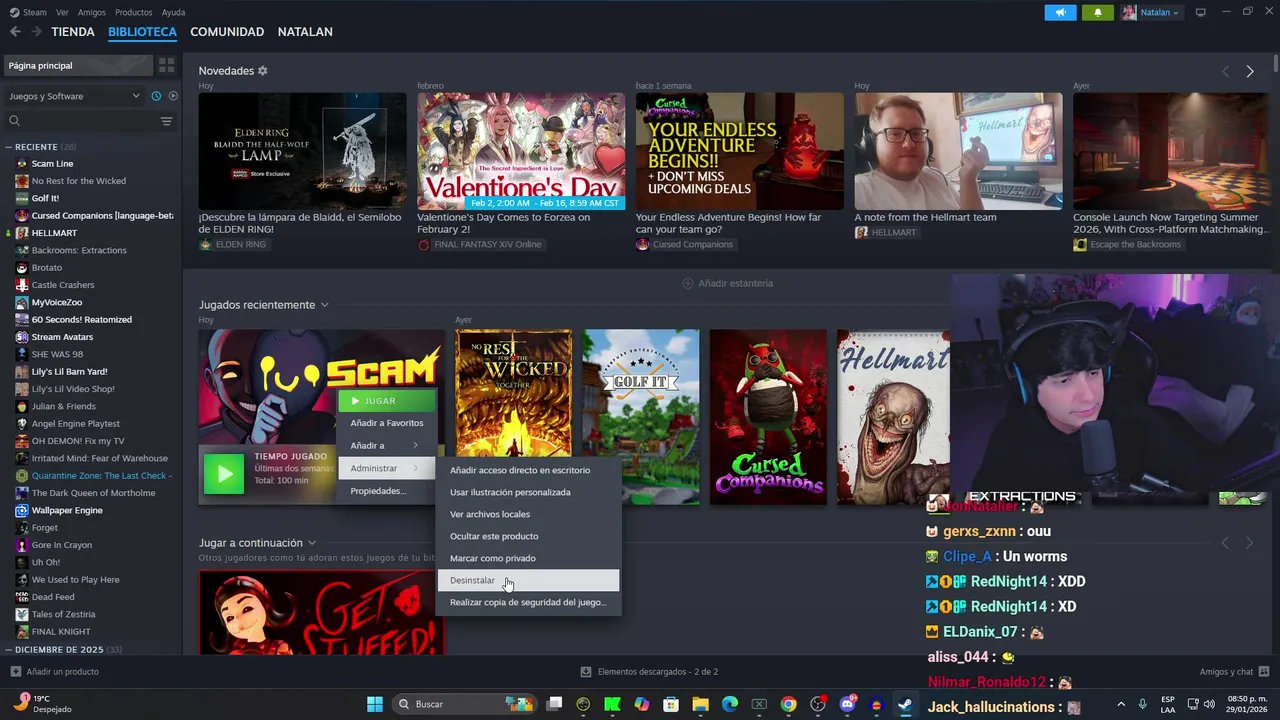Click plus icon beside Añadir un producto
This screenshot has width=1280, height=720.
pyautogui.click(x=15, y=672)
